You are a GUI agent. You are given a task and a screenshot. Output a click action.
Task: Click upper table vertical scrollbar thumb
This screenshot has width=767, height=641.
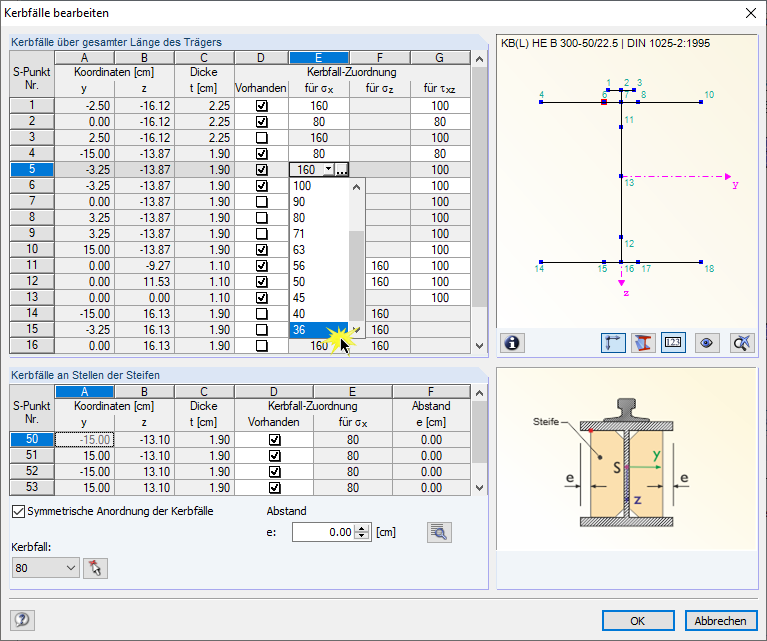click(479, 186)
